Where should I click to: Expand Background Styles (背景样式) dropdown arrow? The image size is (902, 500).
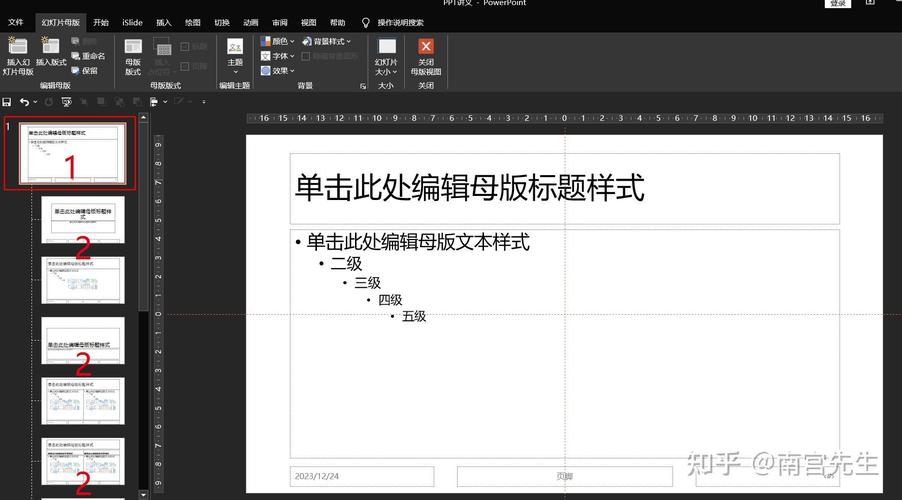(349, 41)
